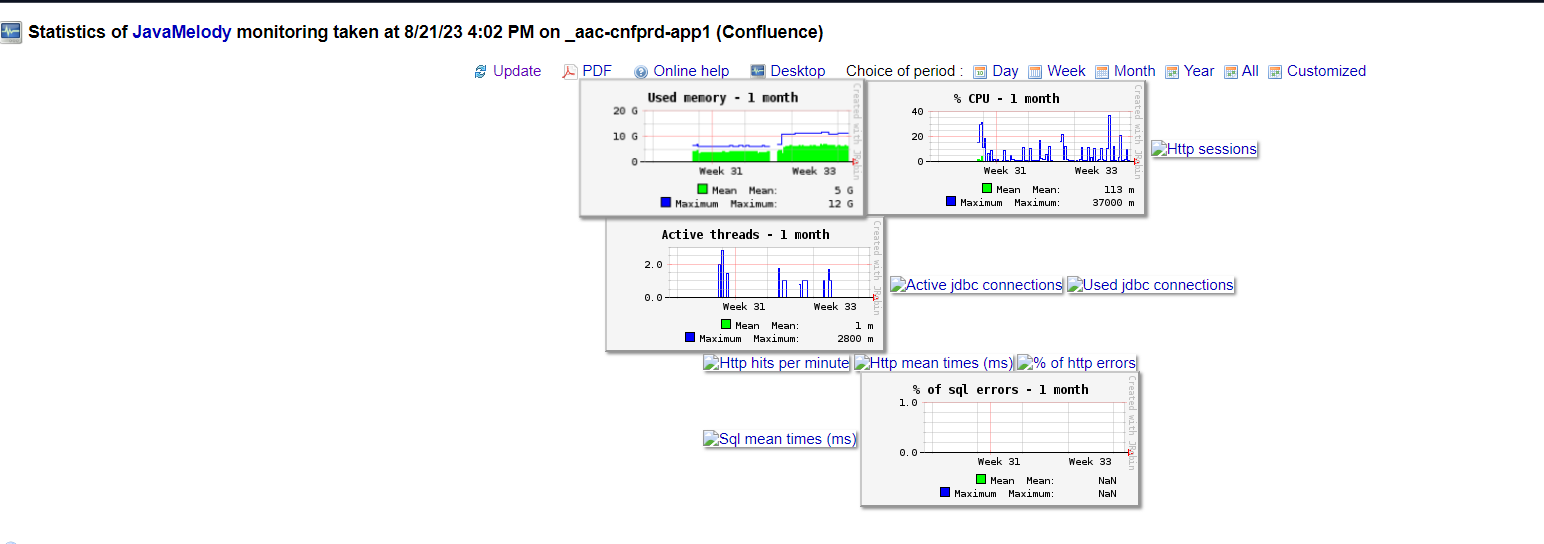
Task: Click broken image icon for Http mean times
Action: pos(863,363)
